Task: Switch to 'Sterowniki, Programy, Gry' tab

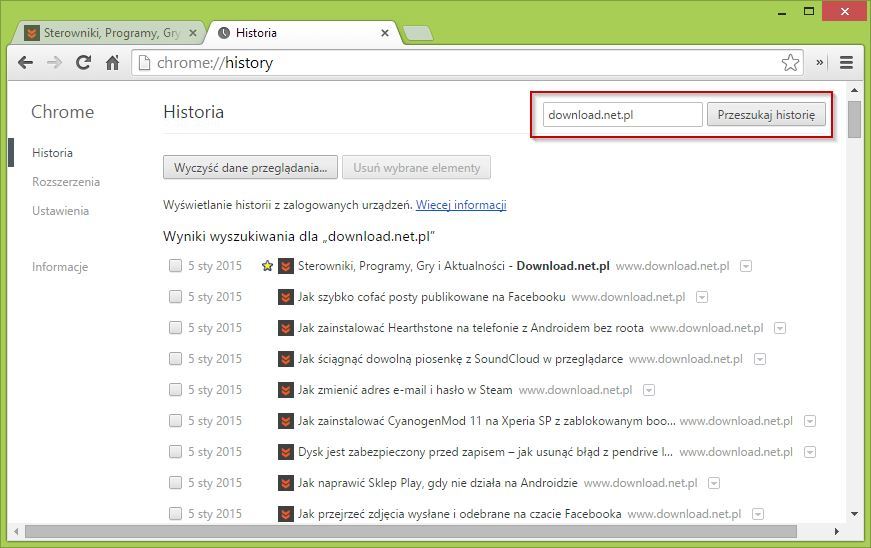Action: 108,33
